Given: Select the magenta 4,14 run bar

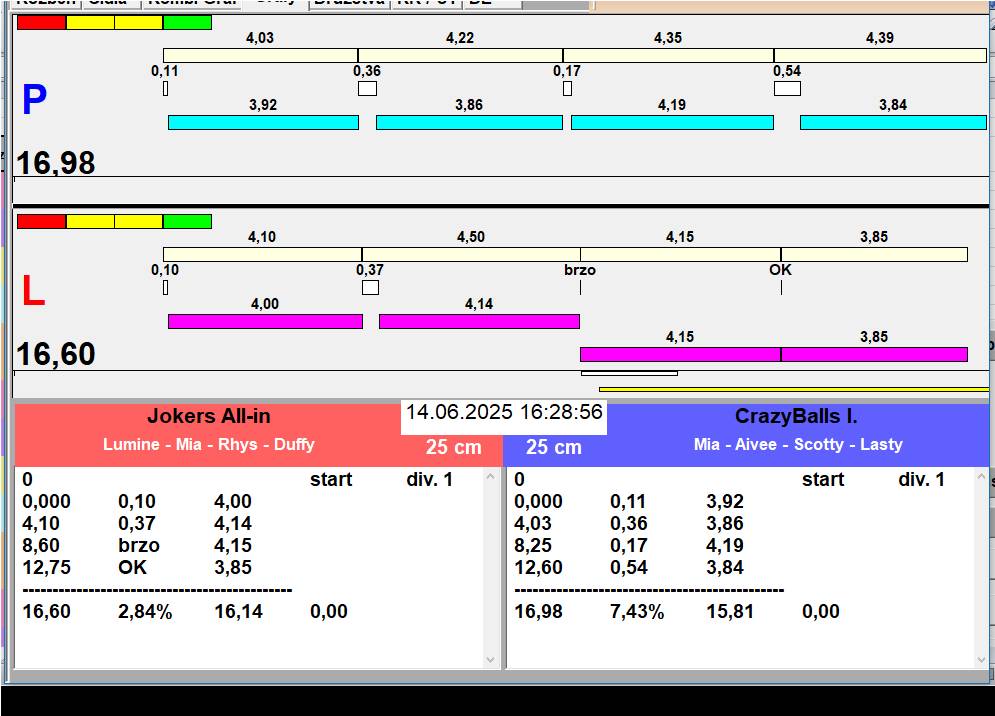Looking at the screenshot, I should click(x=478, y=321).
